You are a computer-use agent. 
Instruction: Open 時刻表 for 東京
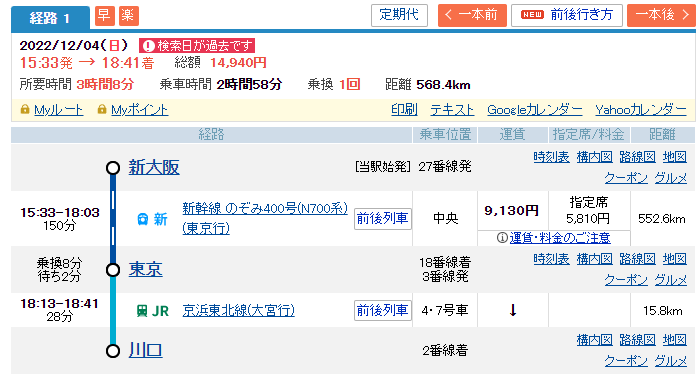point(551,259)
